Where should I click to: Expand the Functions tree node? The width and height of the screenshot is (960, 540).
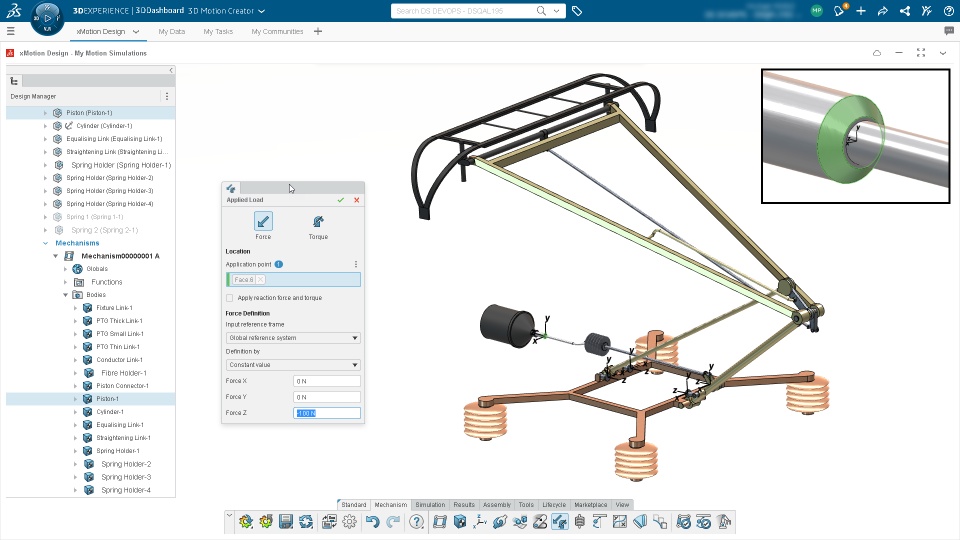coord(66,282)
